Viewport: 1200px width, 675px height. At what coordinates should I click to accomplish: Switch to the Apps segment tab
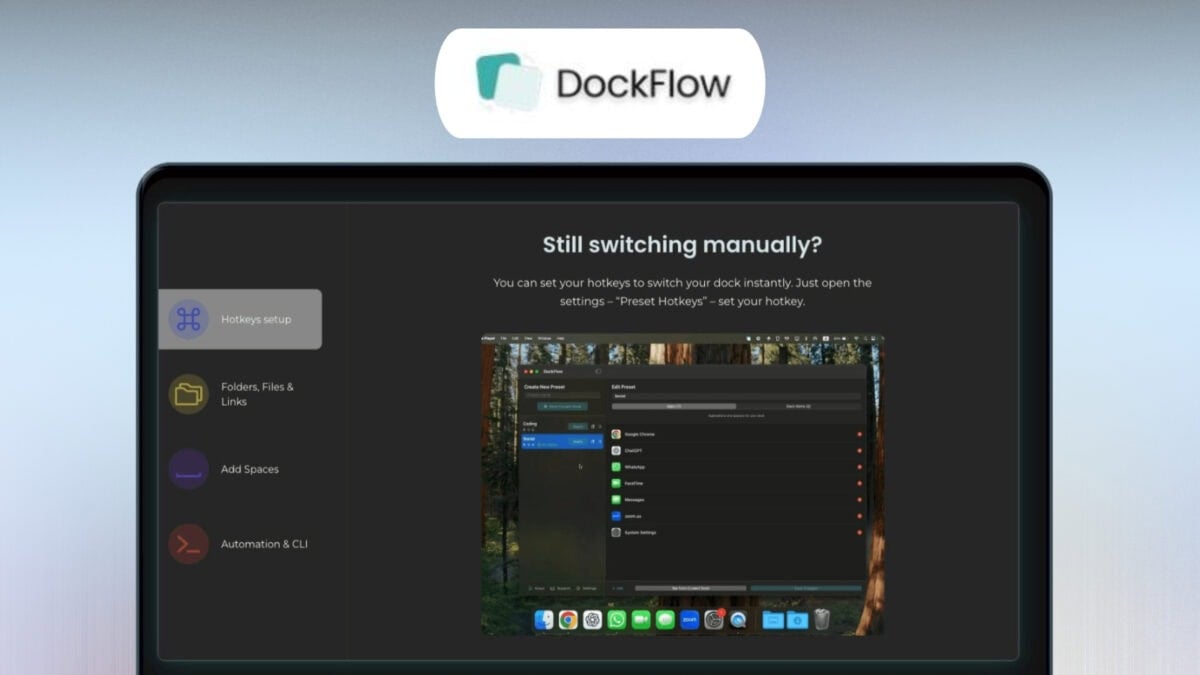point(674,405)
